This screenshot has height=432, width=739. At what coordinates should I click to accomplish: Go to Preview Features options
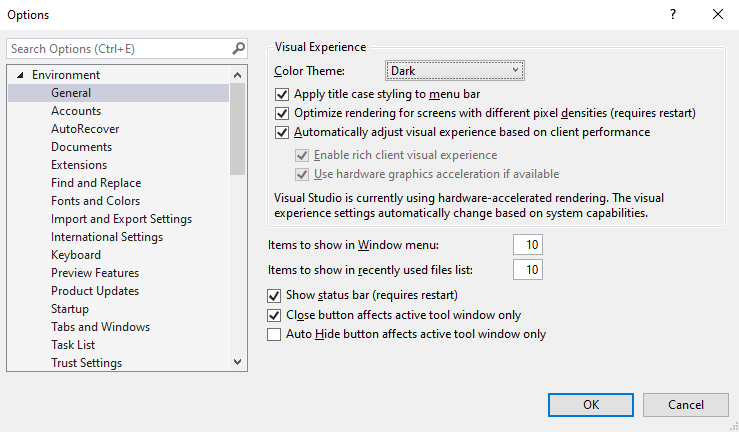click(x=95, y=273)
